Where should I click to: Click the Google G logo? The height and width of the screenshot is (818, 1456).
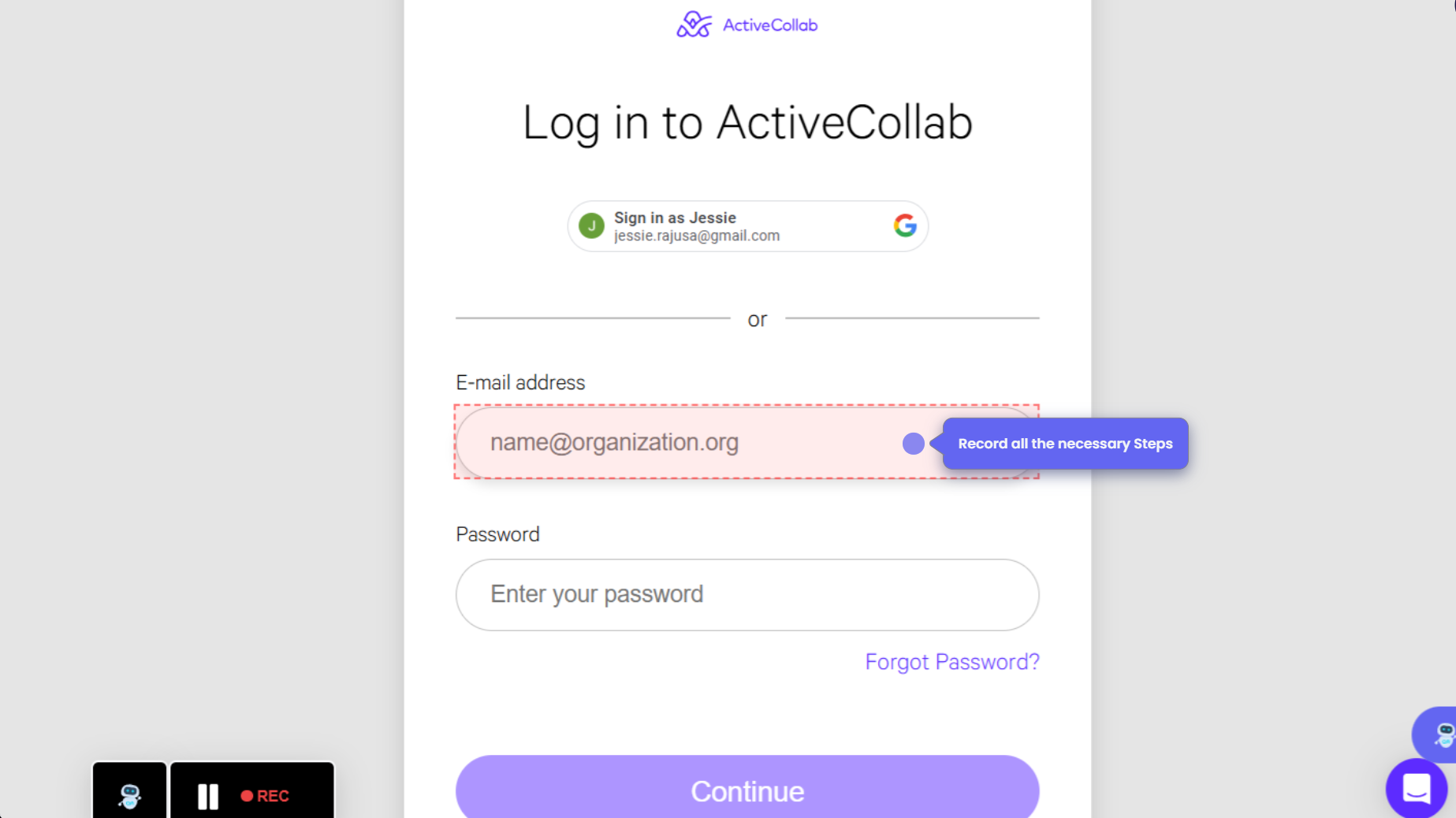point(904,226)
